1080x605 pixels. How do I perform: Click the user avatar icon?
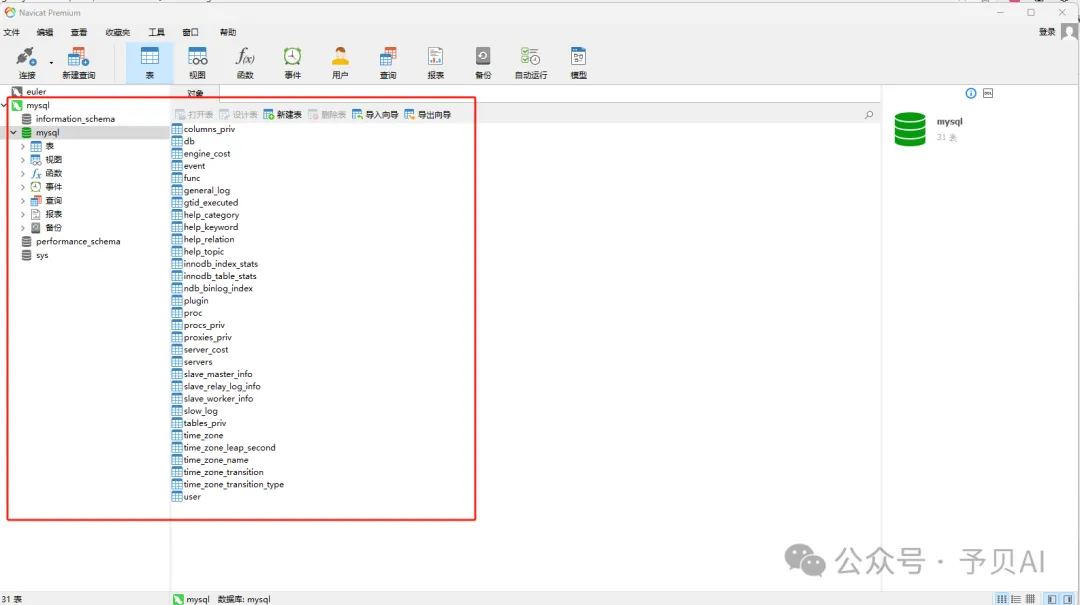[x=1069, y=32]
